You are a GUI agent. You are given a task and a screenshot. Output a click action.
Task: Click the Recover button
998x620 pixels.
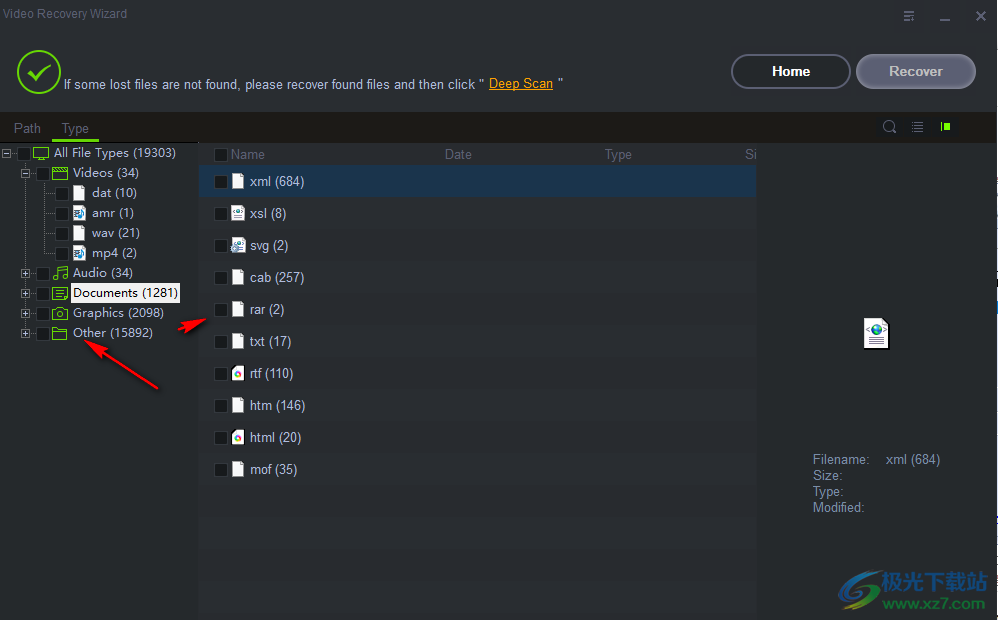tap(915, 71)
